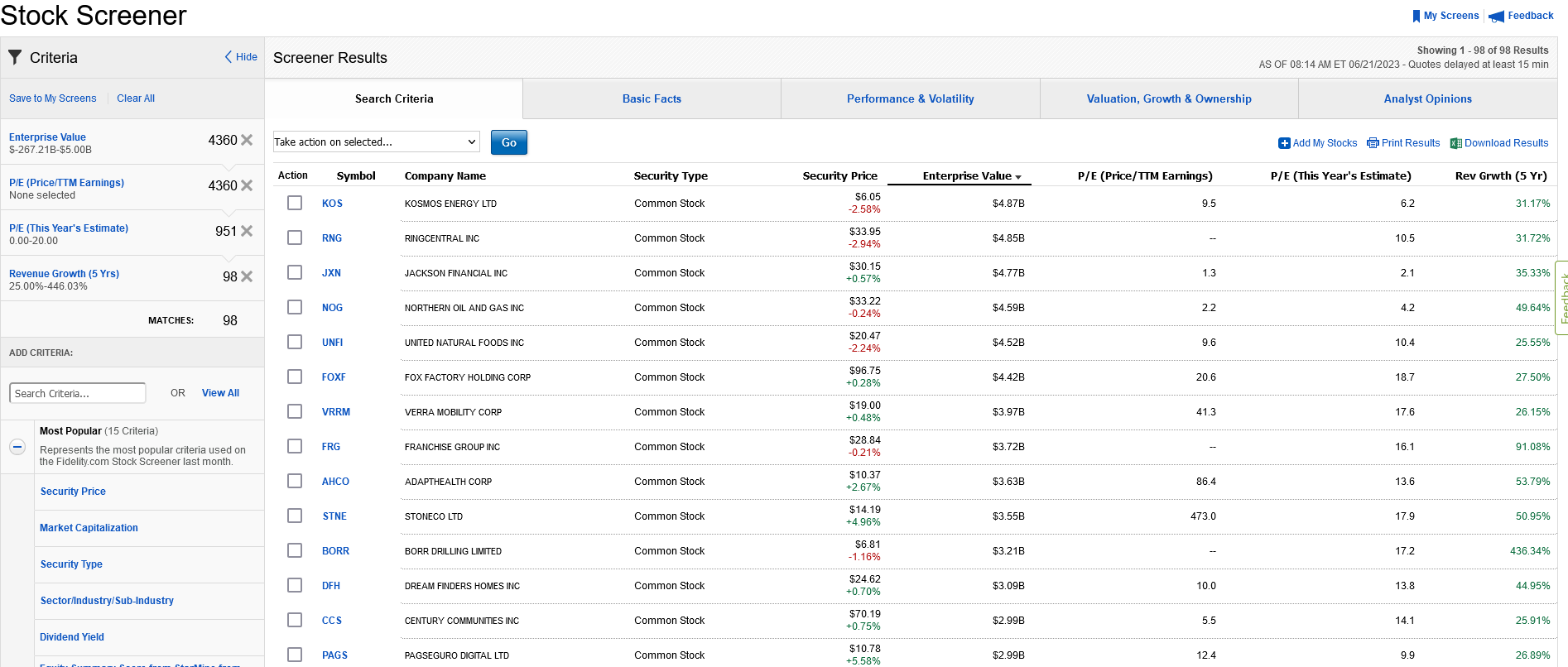Add the Security Type criterion
This screenshot has height=667, width=1568.
[x=71, y=564]
